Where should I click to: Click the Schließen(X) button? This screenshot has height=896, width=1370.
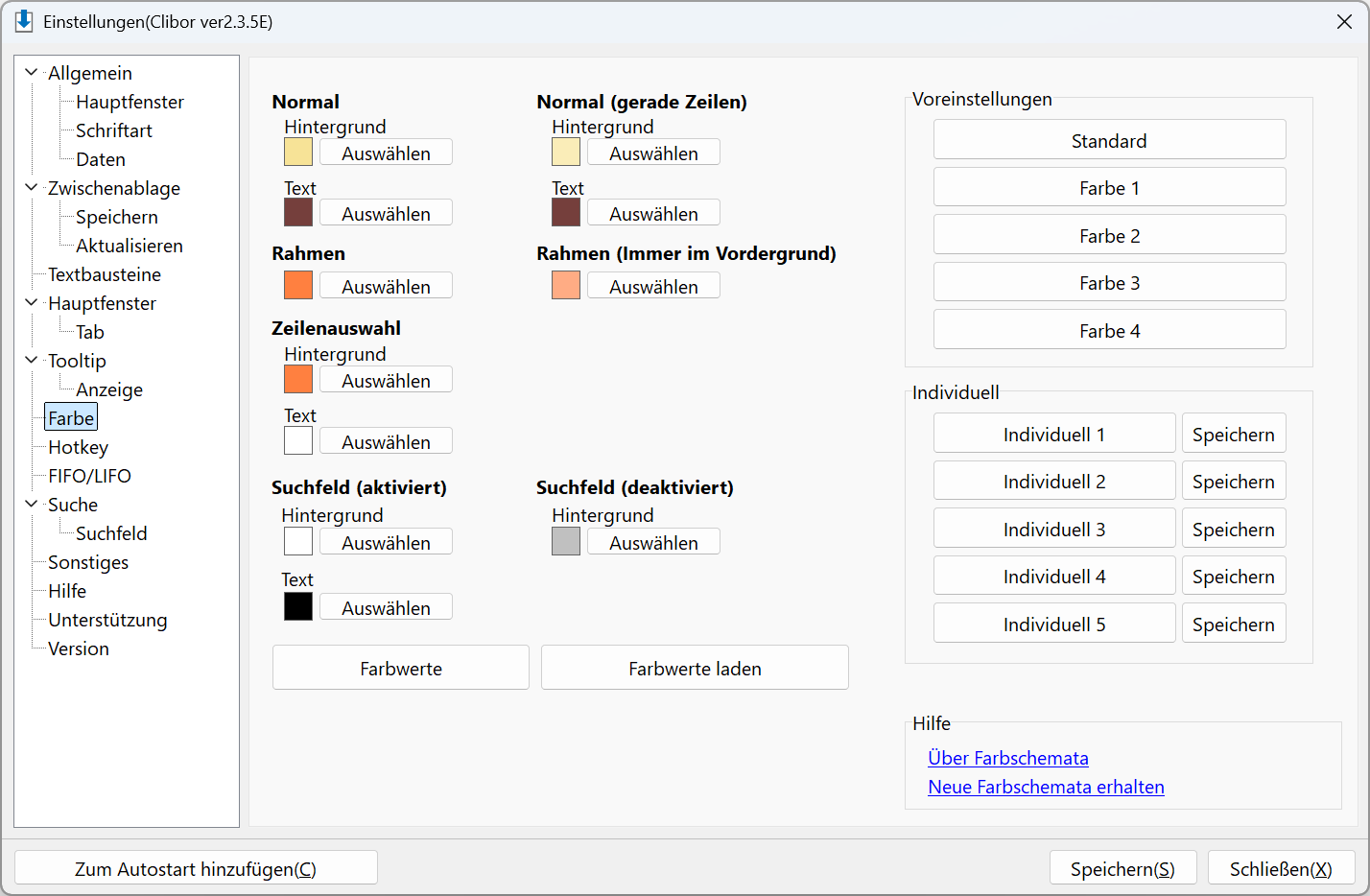(x=1281, y=868)
